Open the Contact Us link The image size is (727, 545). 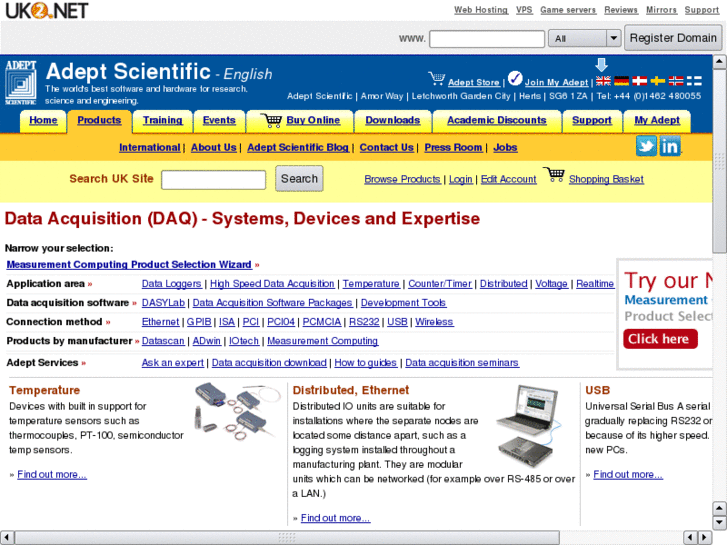coord(386,147)
